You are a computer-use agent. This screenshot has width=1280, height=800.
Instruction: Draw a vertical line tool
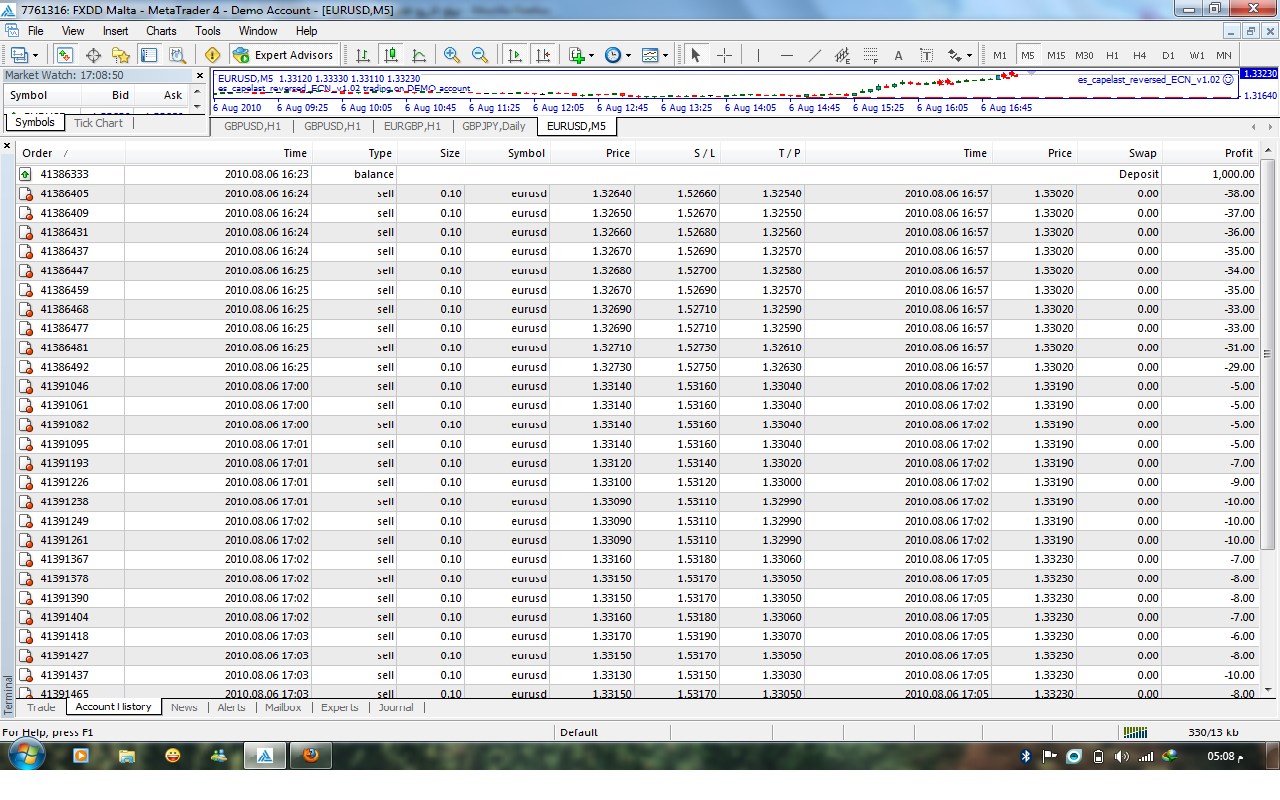[758, 55]
